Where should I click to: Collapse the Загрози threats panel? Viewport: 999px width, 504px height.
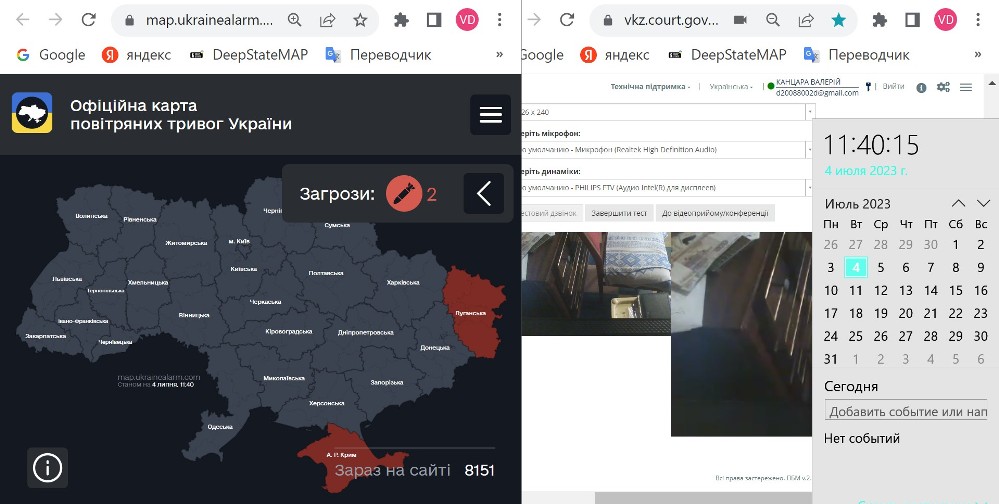(484, 194)
